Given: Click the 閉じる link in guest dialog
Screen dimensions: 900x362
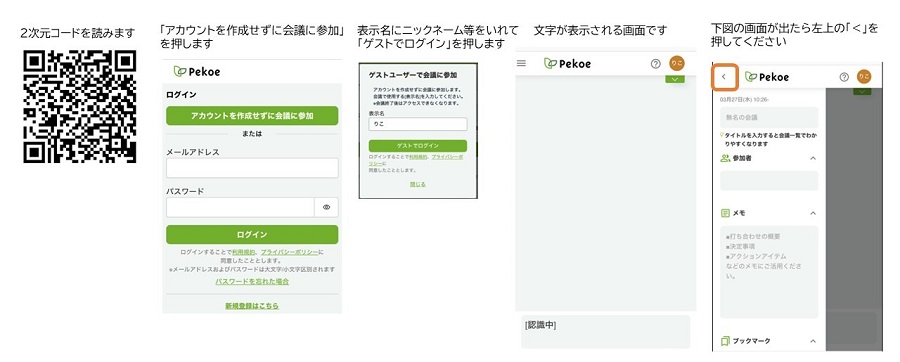Looking at the screenshot, I should [x=418, y=184].
